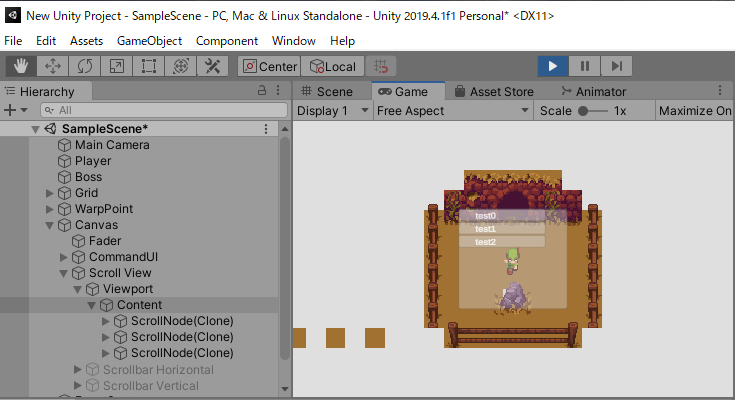The width and height of the screenshot is (735, 400).
Task: Click the Hierarchy scroll down arrow
Action: [x=285, y=389]
